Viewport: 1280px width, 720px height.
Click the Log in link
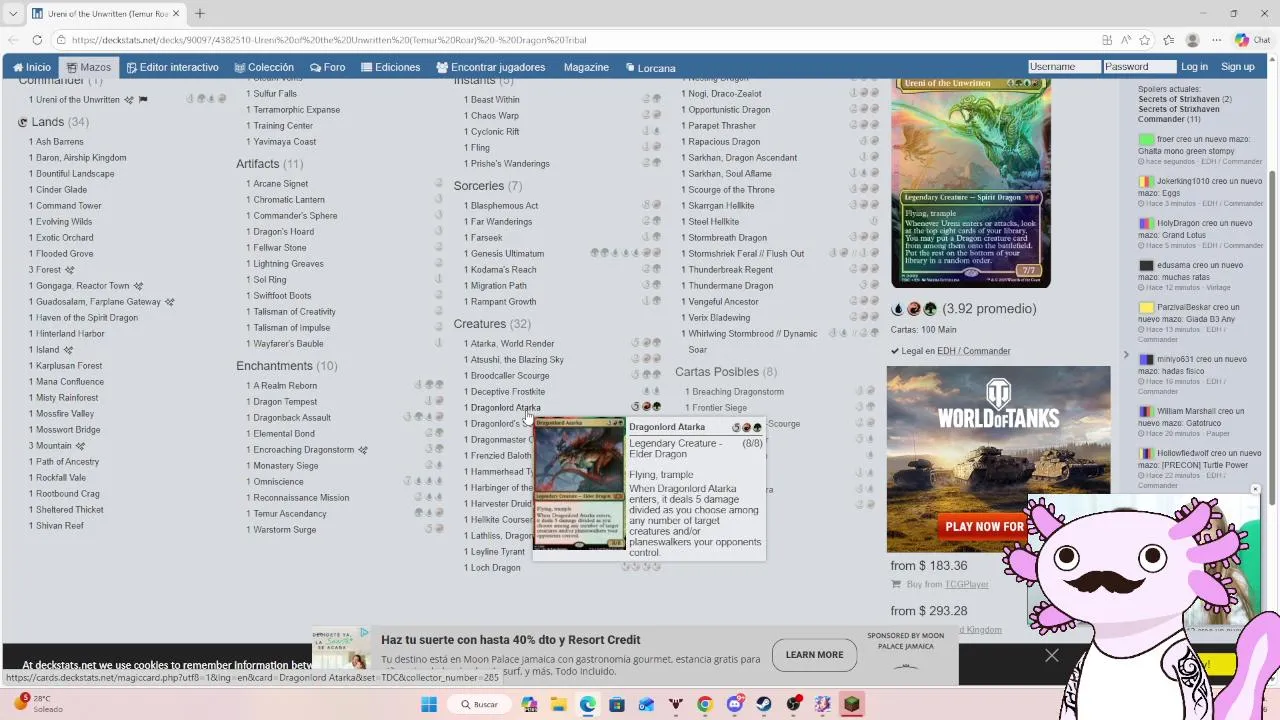point(1194,67)
